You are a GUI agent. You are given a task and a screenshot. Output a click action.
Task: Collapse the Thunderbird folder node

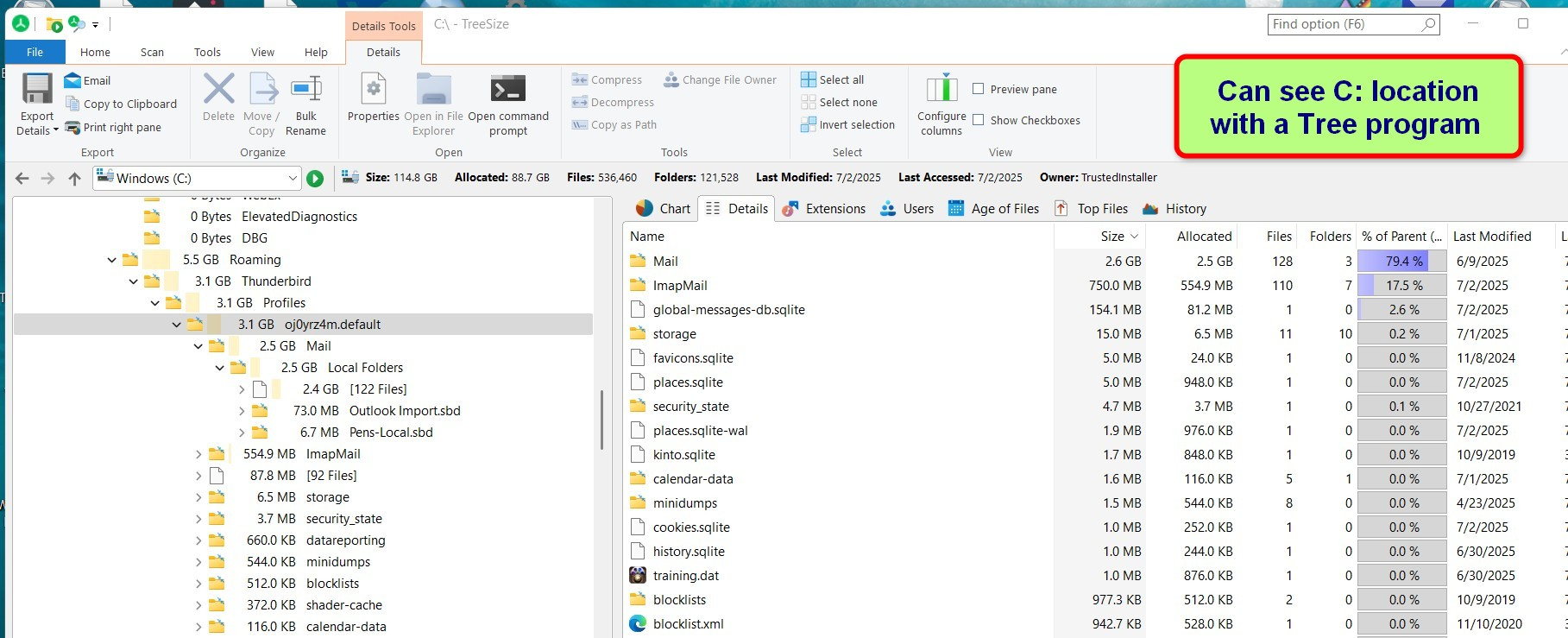134,281
